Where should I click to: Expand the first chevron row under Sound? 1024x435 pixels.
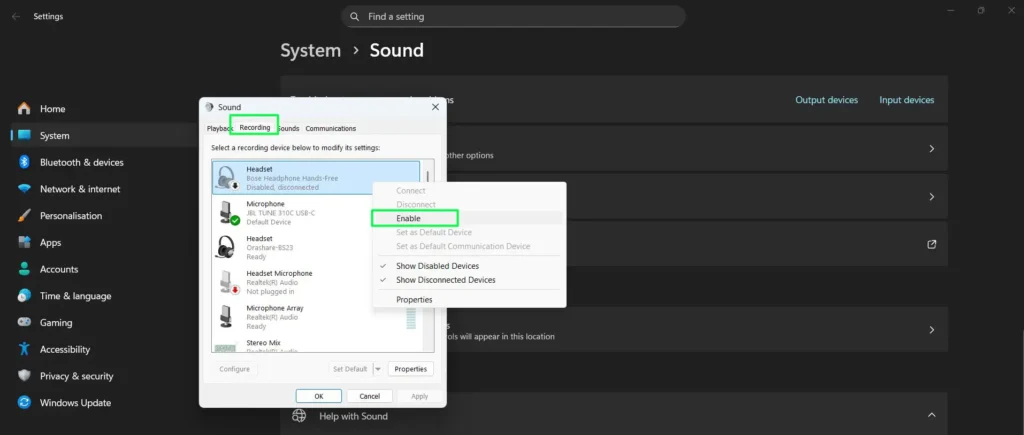pyautogui.click(x=932, y=148)
